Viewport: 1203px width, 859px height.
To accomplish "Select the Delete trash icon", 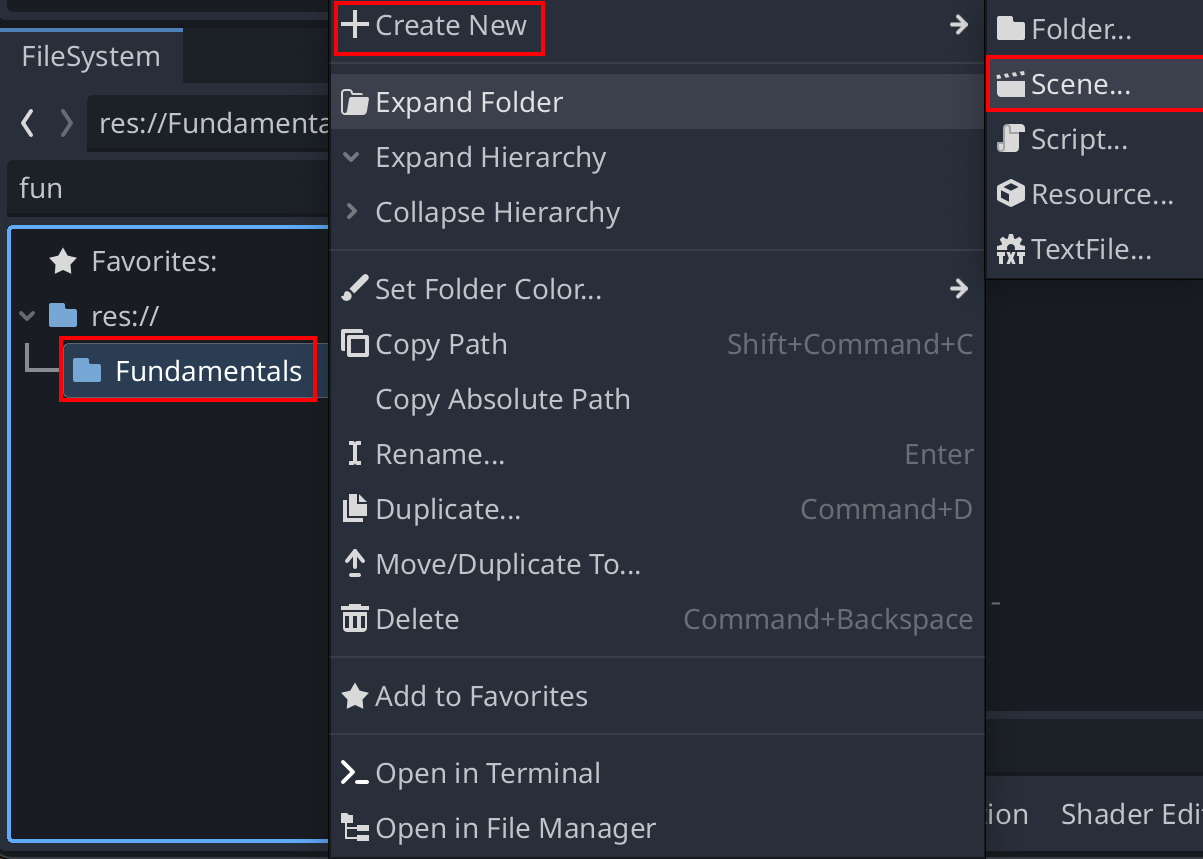I will 355,619.
